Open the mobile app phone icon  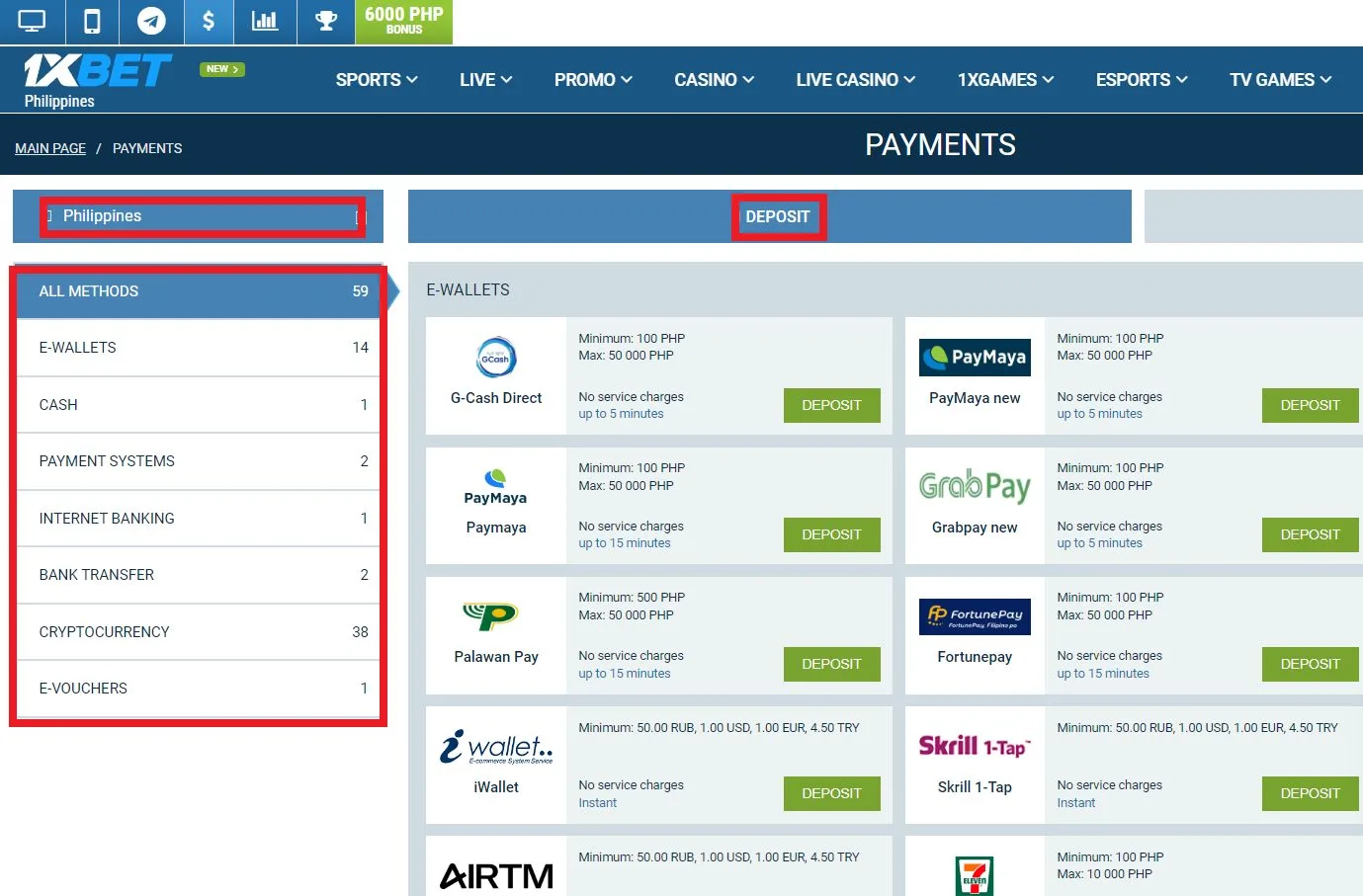pyautogui.click(x=92, y=21)
